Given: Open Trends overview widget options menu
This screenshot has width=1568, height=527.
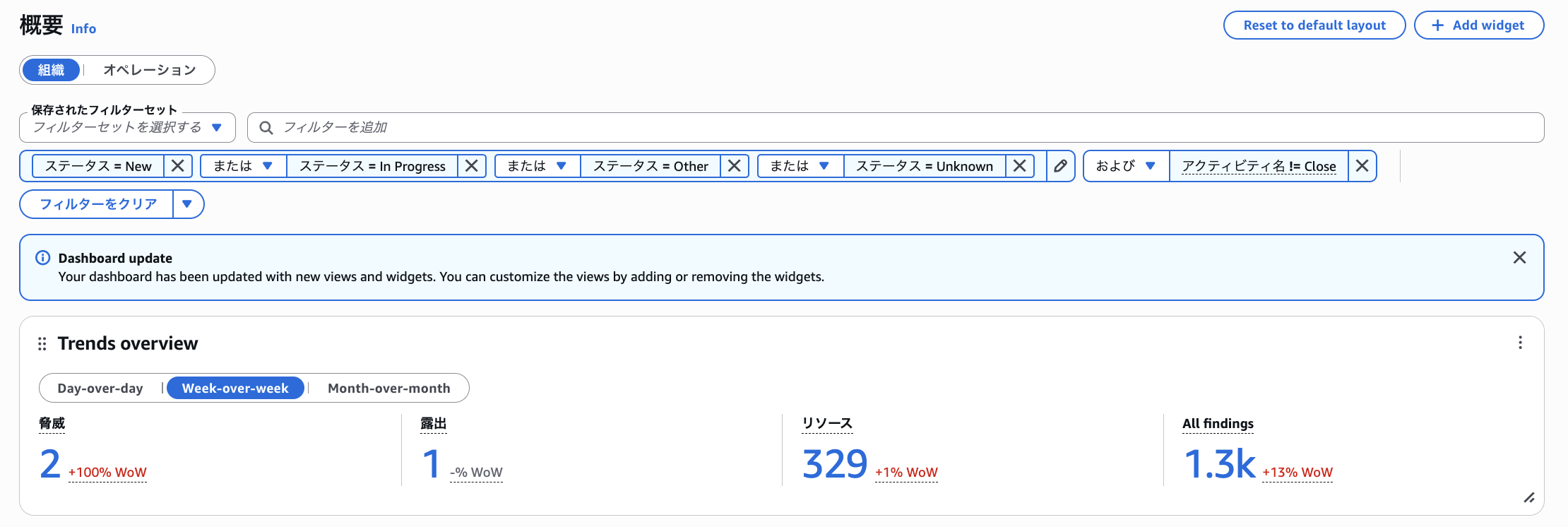Looking at the screenshot, I should click(x=1520, y=343).
